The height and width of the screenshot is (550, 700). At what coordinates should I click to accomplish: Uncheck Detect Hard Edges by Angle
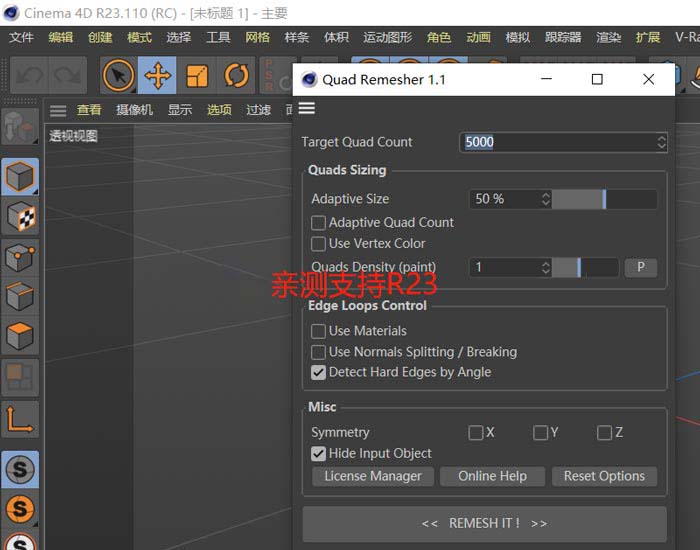318,373
